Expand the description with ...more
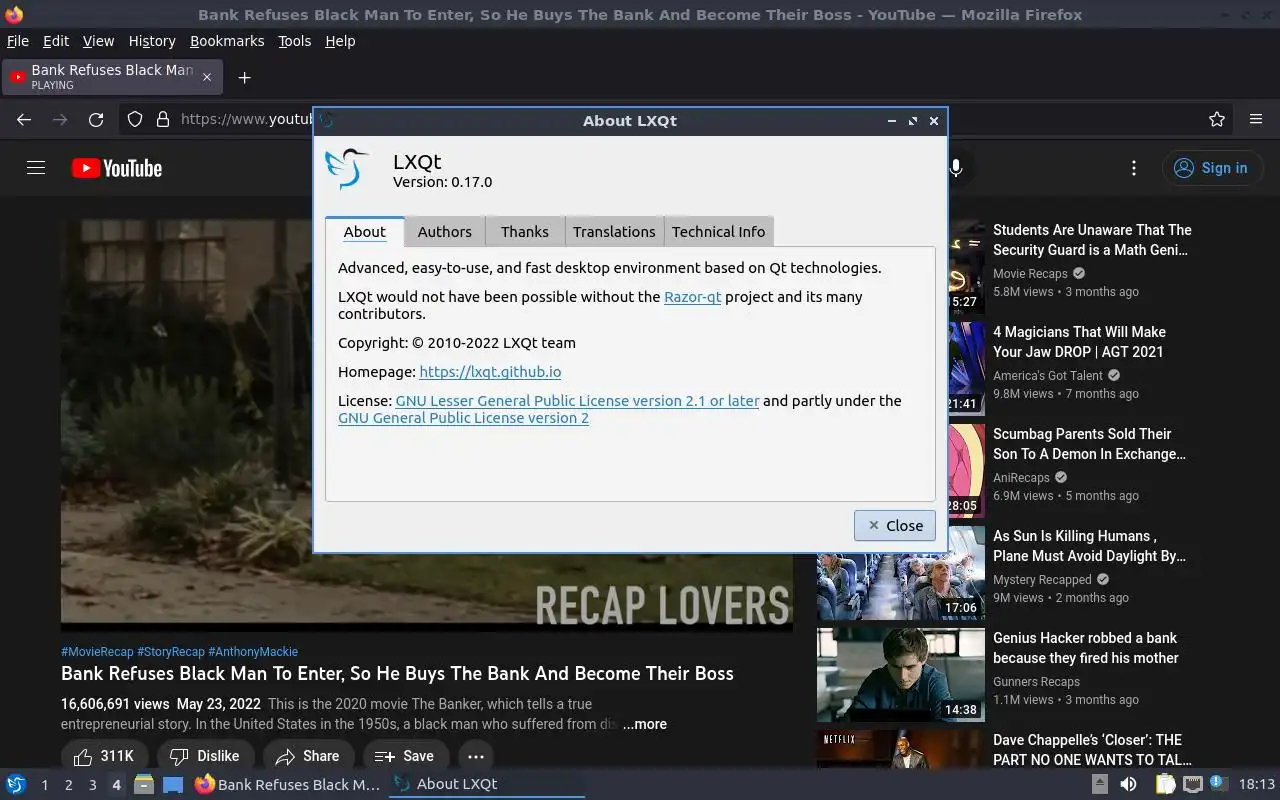Viewport: 1280px width, 800px height. coord(645,724)
